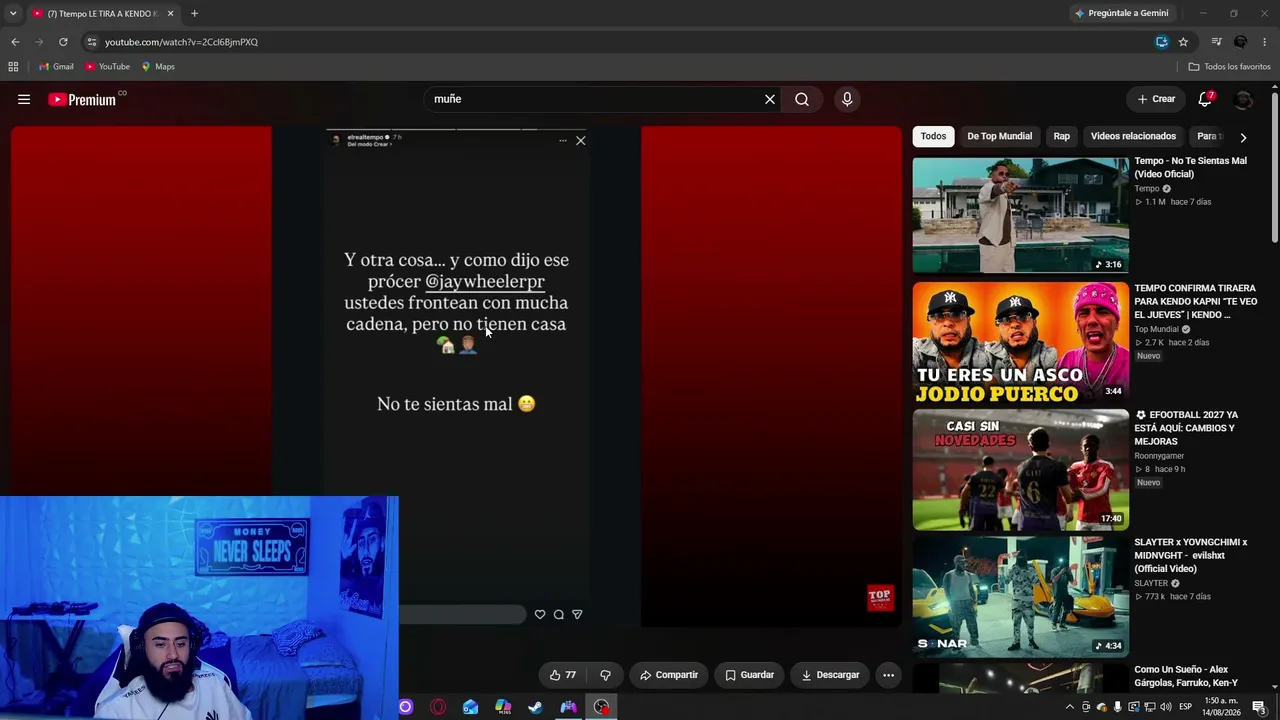Run the search with the magnifier button

point(802,99)
